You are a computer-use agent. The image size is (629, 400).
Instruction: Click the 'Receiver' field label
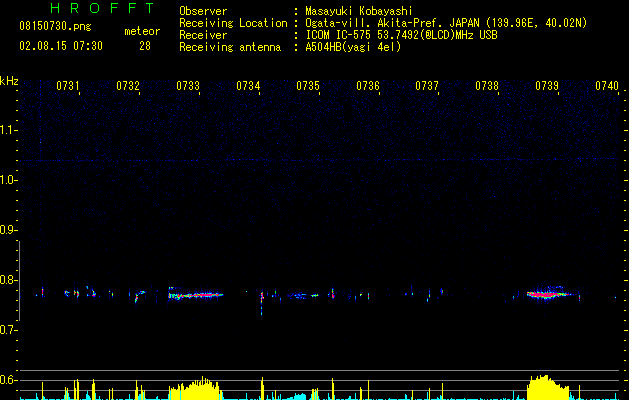point(203,35)
